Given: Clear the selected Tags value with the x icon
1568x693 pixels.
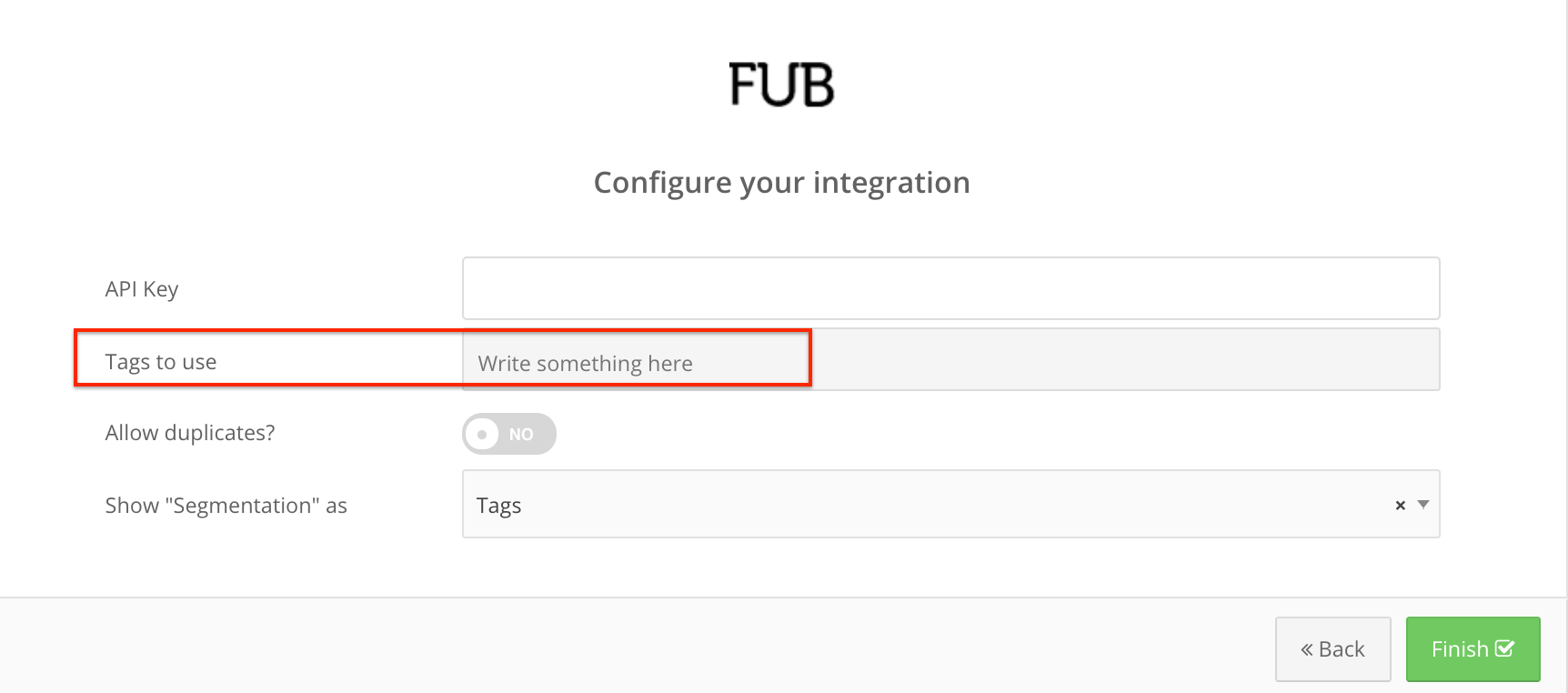Looking at the screenshot, I should pos(1401,505).
